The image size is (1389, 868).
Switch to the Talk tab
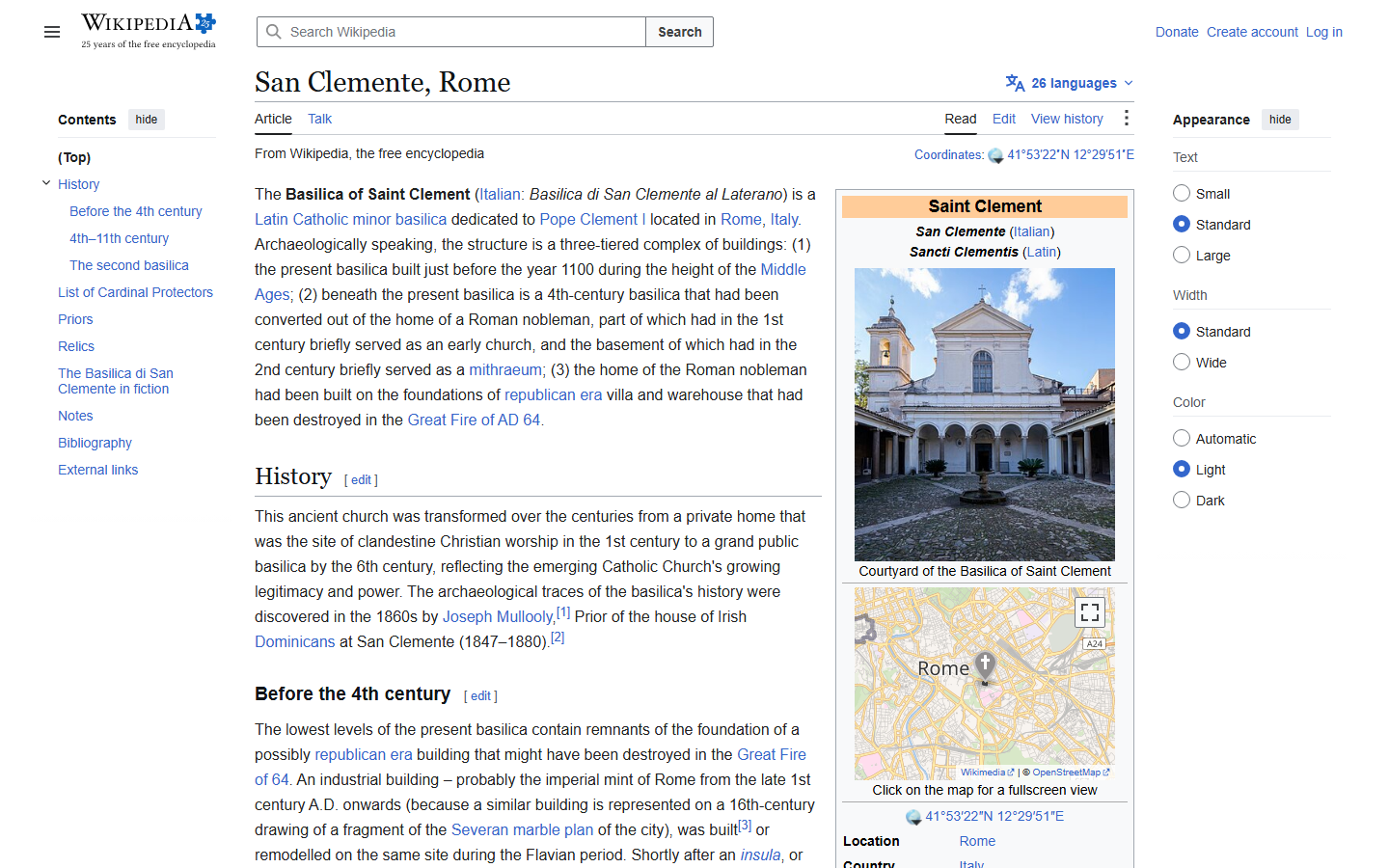(x=319, y=119)
